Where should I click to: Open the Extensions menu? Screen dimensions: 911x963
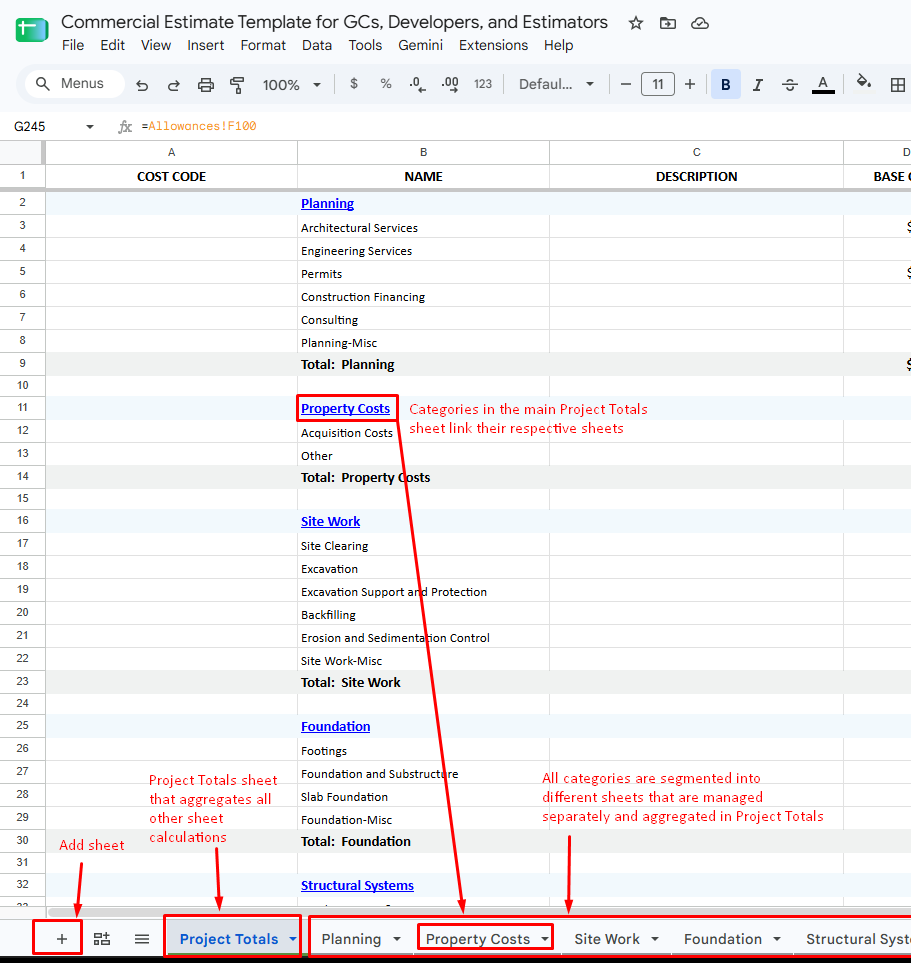pos(493,45)
